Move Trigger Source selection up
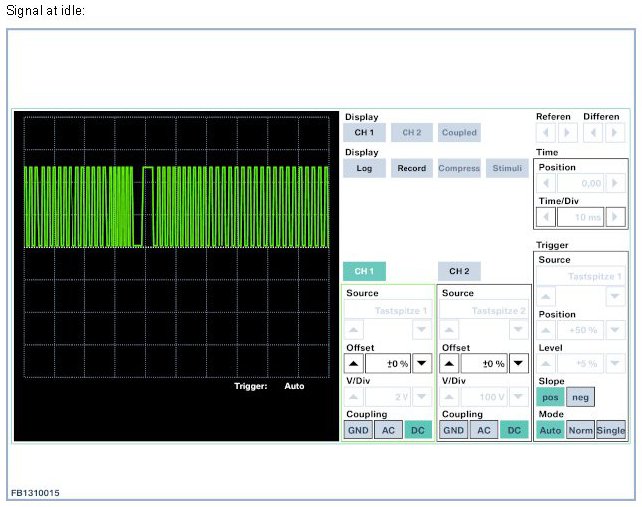Image resolution: width=642 pixels, height=507 pixels. pos(546,296)
